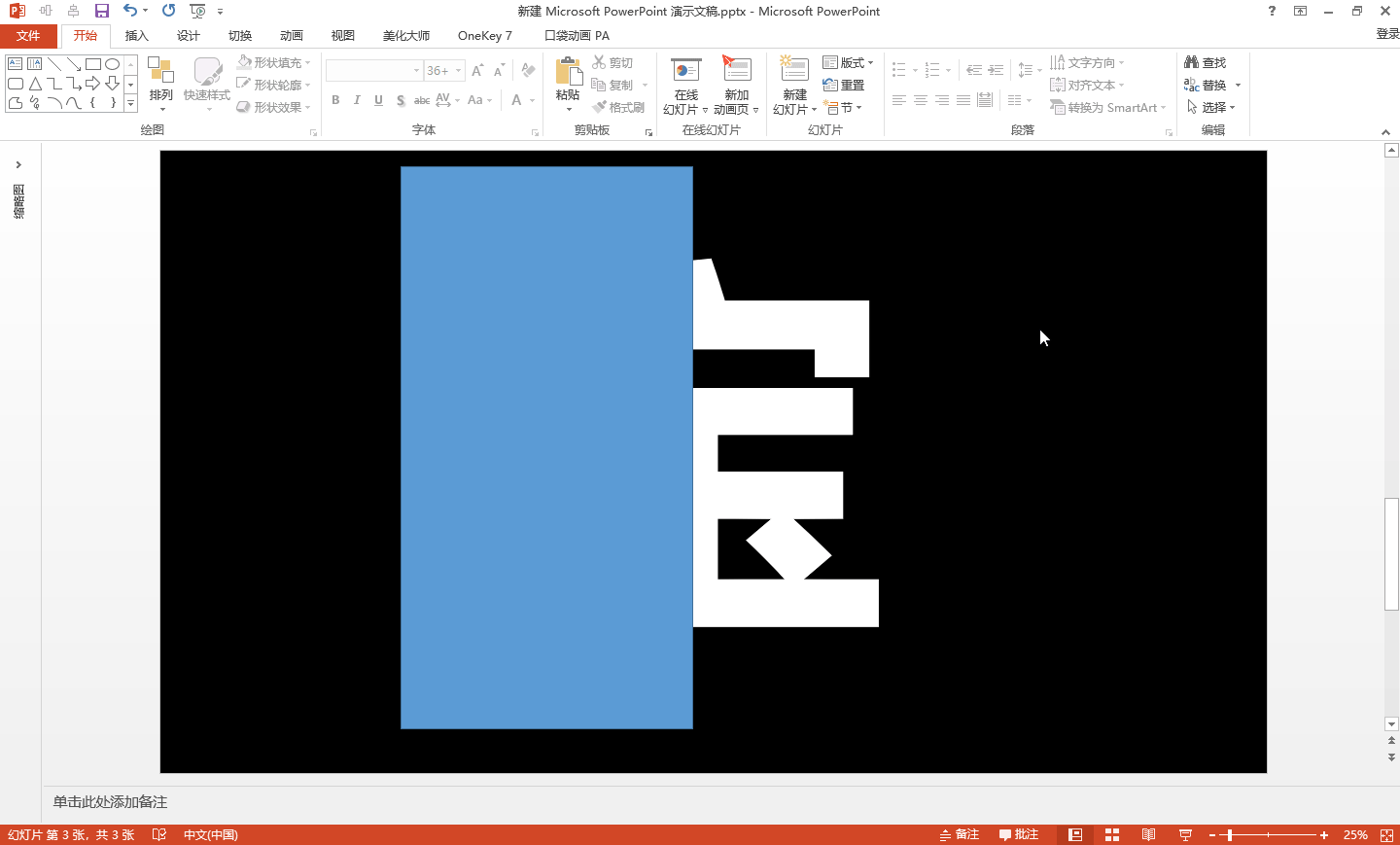Viewport: 1400px width, 845px height.
Task: Open the font name combo box
Action: click(x=374, y=71)
